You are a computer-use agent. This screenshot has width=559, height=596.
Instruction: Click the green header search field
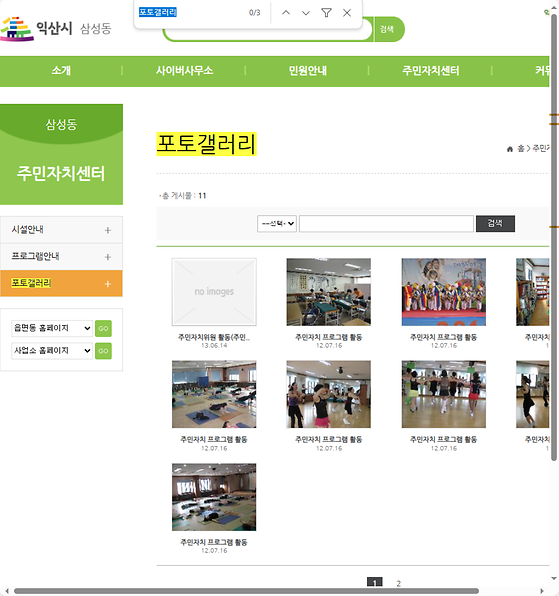coord(268,33)
